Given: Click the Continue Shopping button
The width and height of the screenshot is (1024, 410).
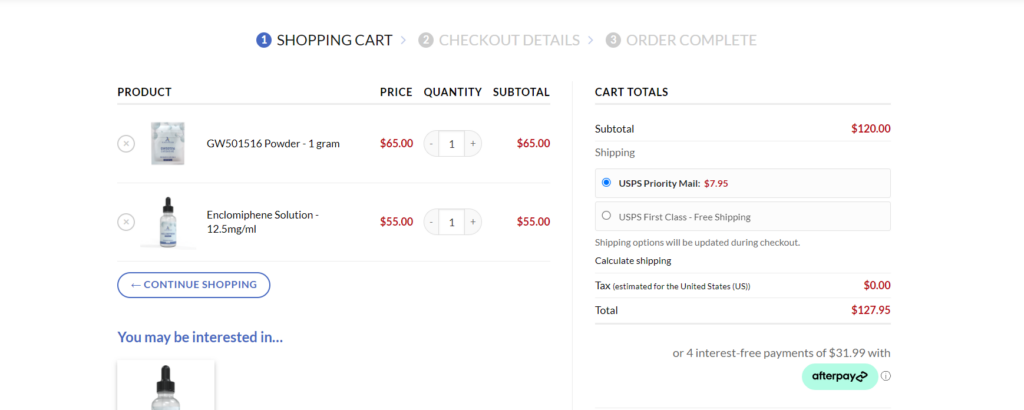Looking at the screenshot, I should (193, 285).
